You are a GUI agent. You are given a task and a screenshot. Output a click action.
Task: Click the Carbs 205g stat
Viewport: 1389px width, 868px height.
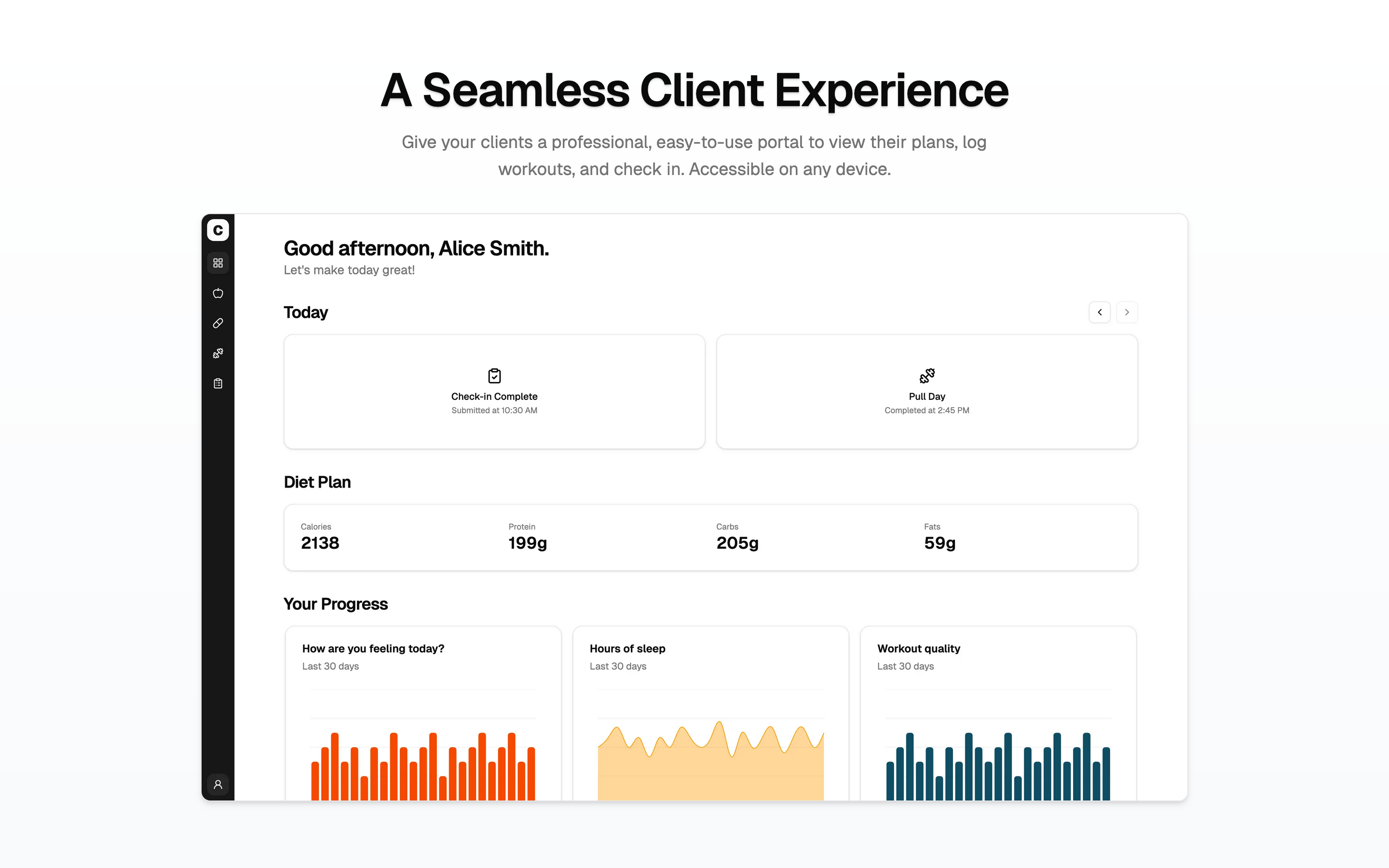click(737, 542)
